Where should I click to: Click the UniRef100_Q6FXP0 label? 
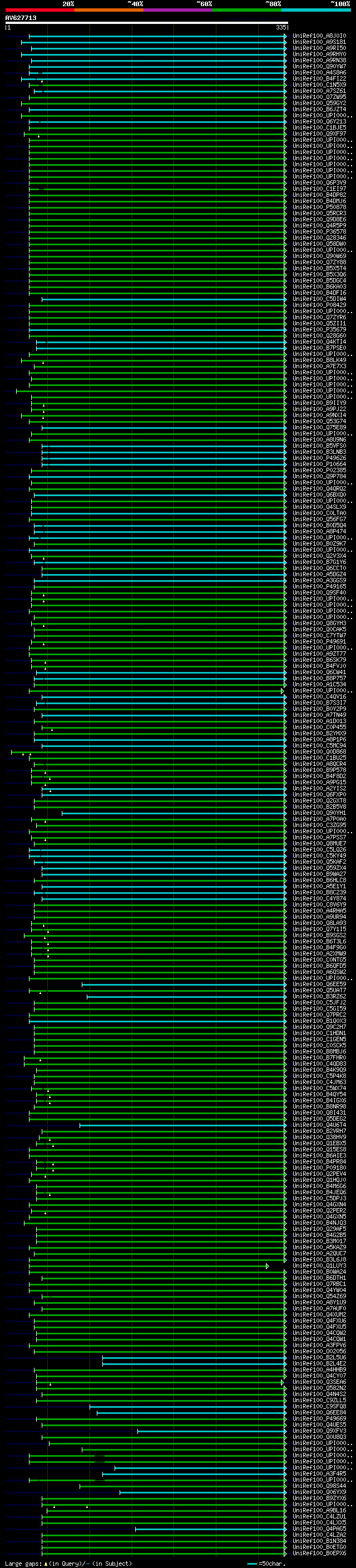(x=319, y=795)
